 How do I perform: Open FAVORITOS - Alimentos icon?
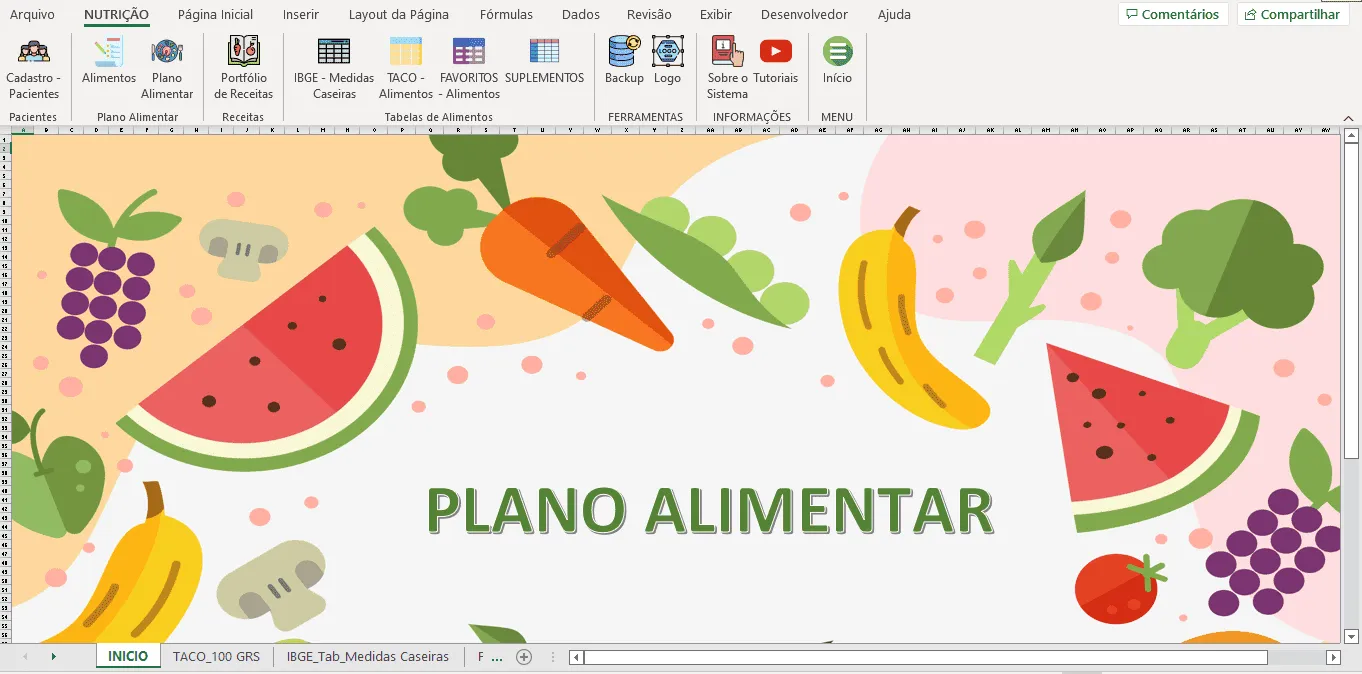469,68
